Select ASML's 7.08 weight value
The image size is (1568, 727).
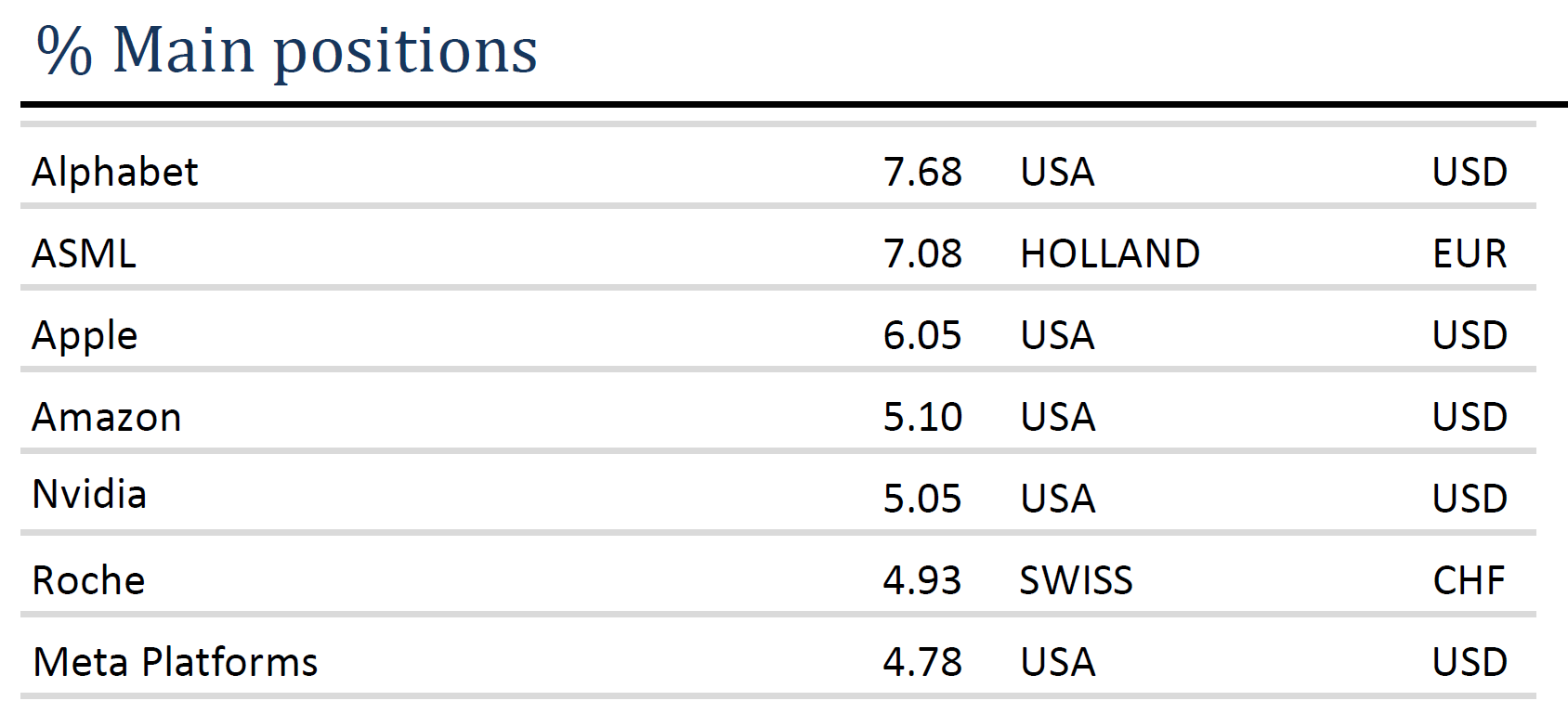click(922, 253)
